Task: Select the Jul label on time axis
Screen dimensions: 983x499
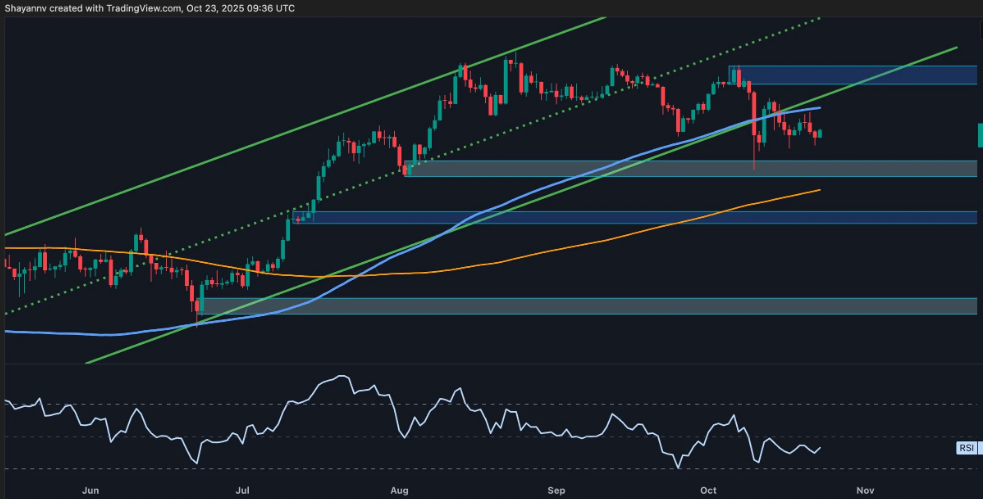Action: click(242, 490)
